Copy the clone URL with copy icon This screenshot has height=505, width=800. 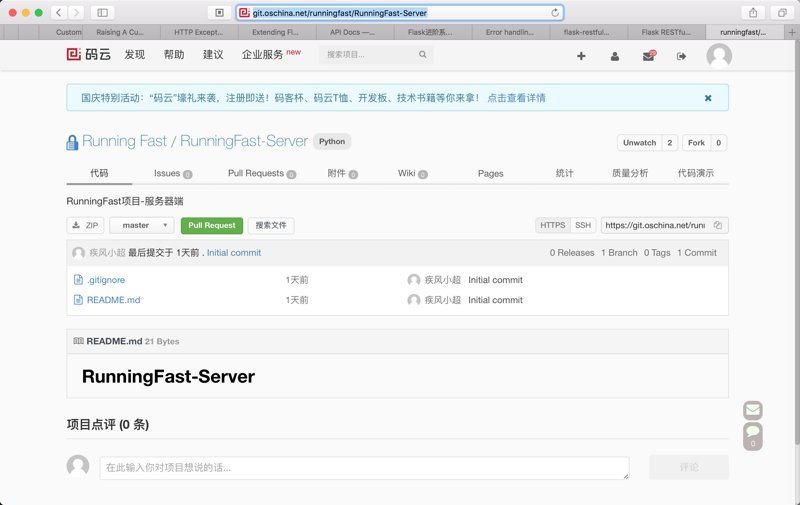718,225
